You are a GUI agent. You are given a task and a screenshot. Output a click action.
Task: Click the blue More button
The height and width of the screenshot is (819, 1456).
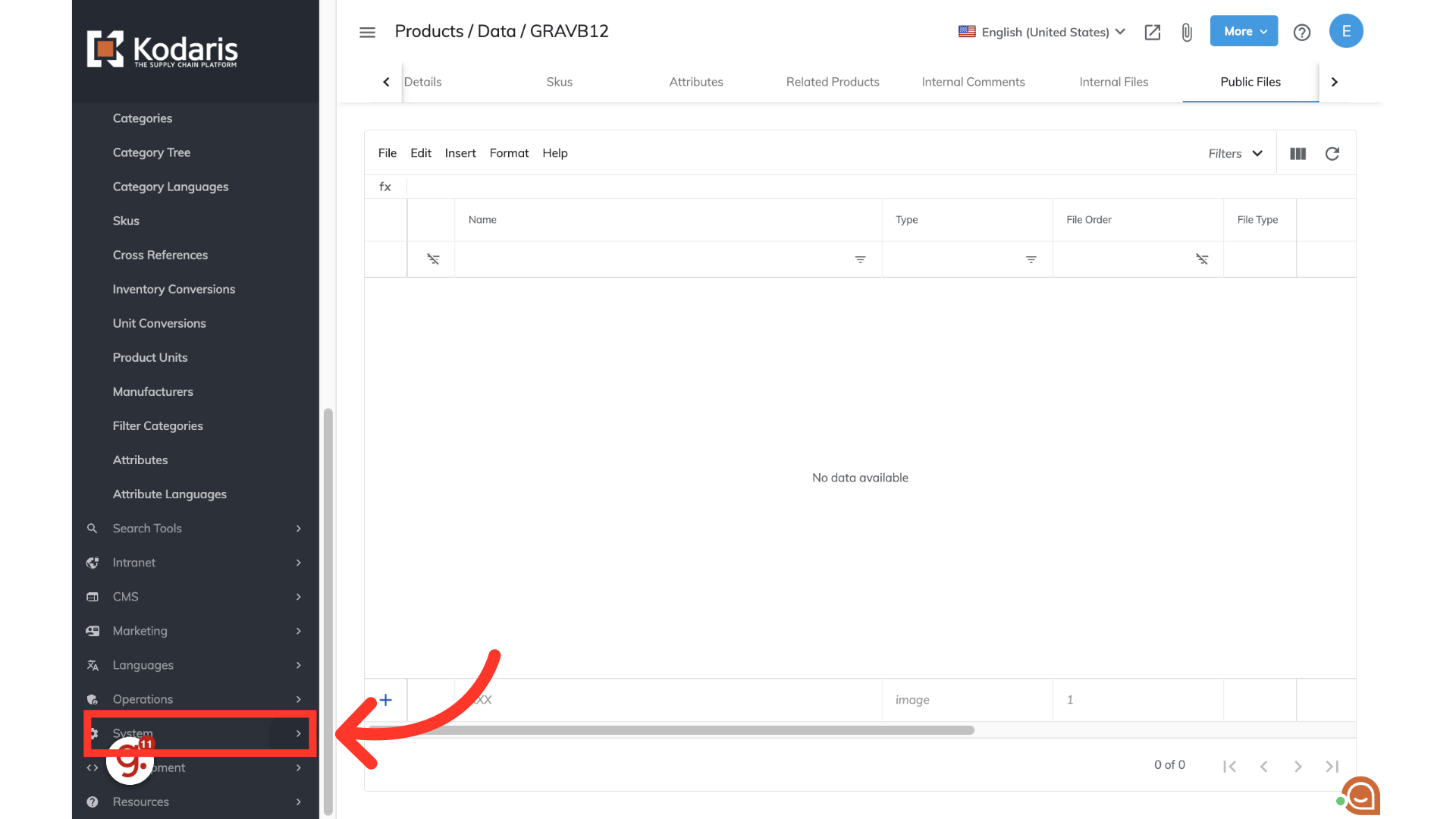(x=1244, y=31)
